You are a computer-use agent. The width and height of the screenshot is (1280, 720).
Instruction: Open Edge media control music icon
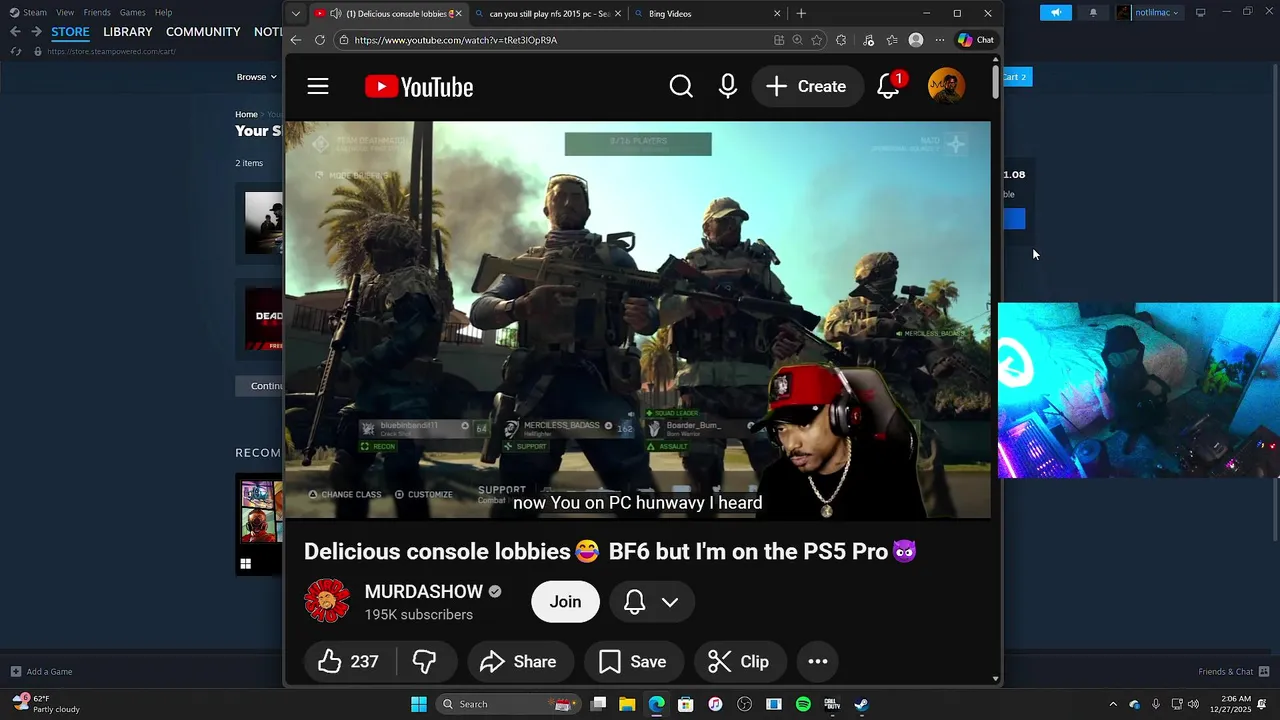[x=868, y=40]
